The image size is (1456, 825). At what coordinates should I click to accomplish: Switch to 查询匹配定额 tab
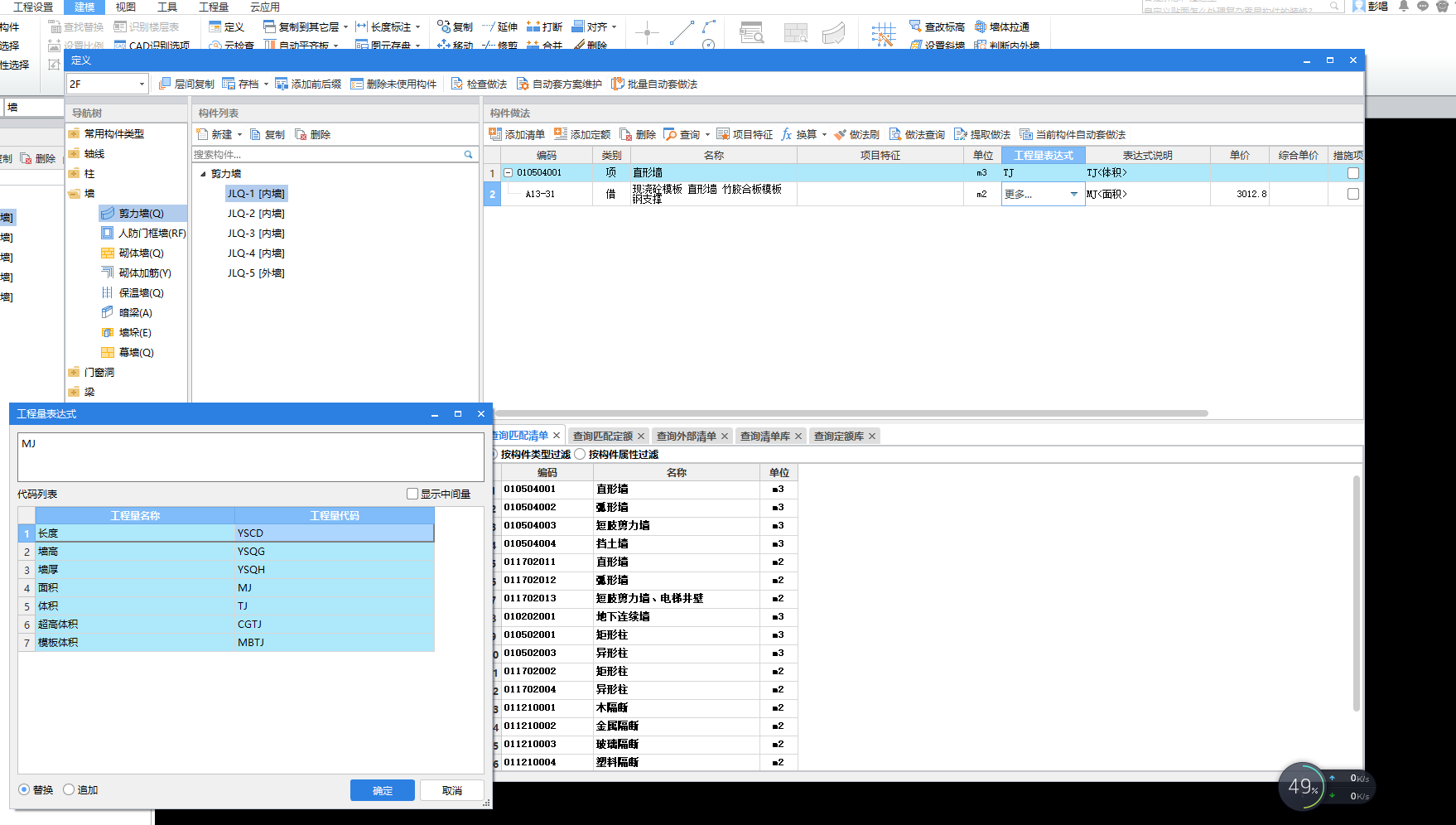point(603,436)
